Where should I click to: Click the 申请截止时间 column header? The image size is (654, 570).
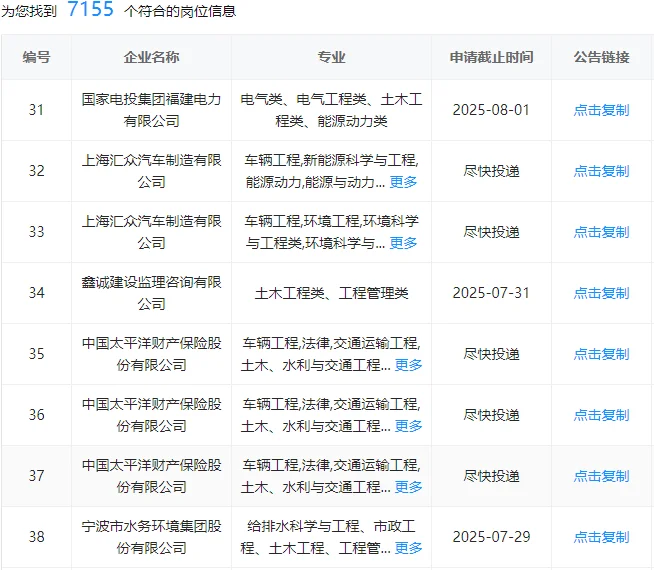pos(491,57)
